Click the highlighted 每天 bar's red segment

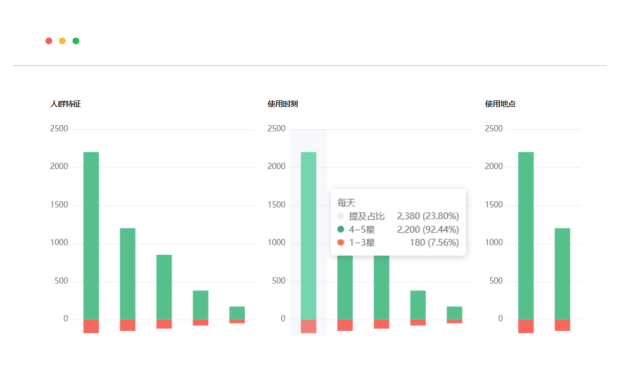click(x=308, y=326)
